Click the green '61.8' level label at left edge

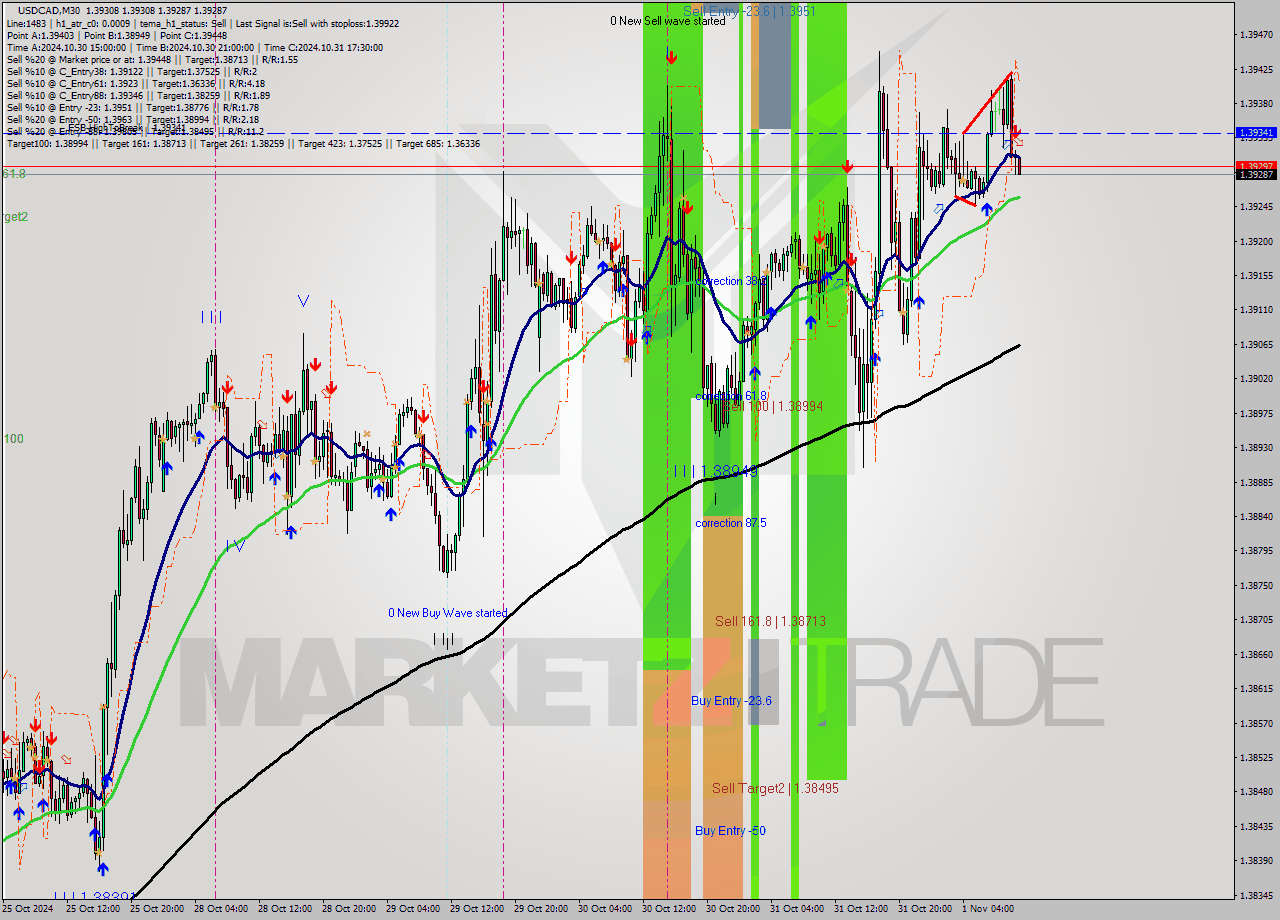point(13,174)
